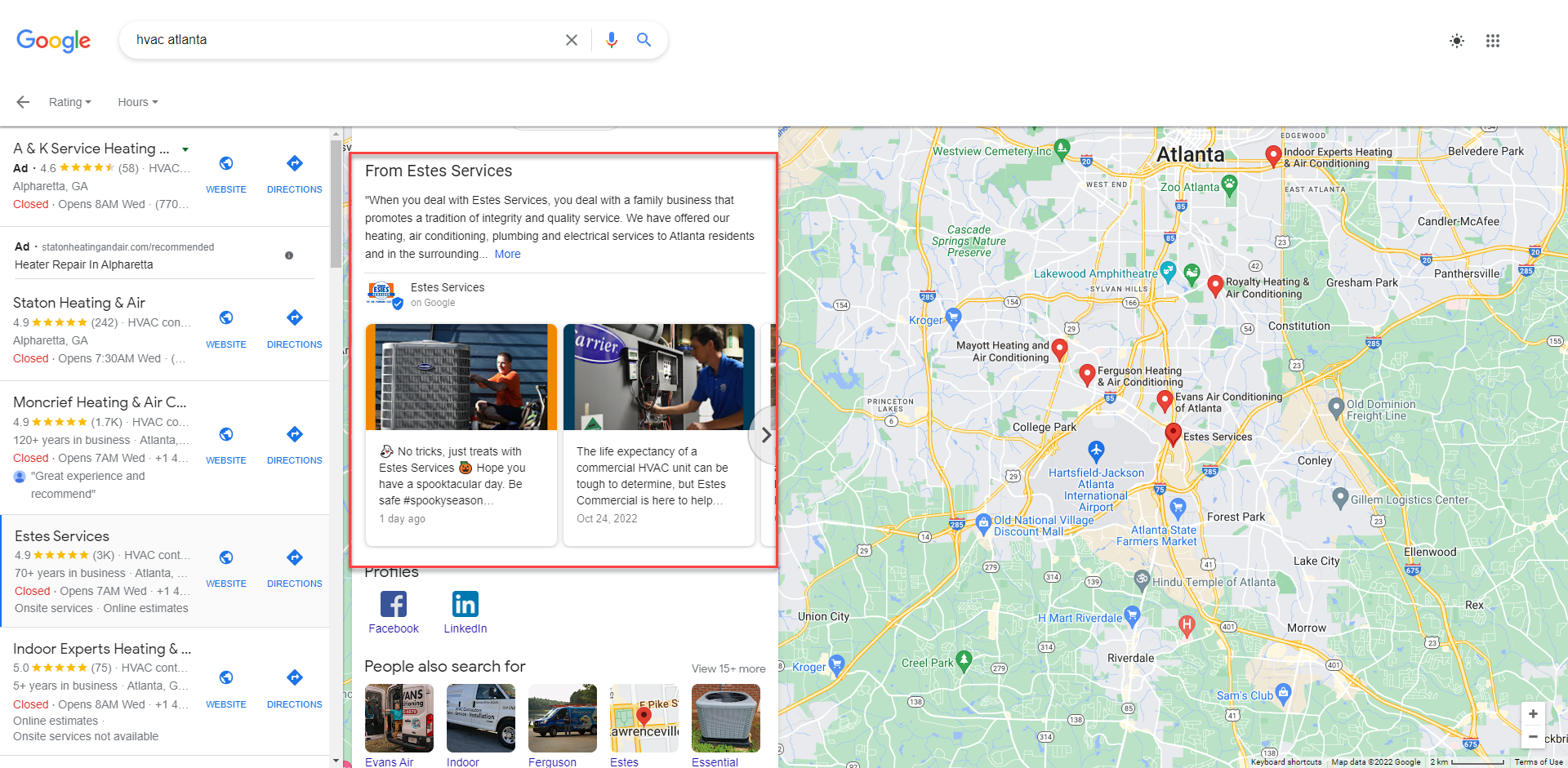
Task: Toggle dark theme sun icon
Action: click(1457, 41)
